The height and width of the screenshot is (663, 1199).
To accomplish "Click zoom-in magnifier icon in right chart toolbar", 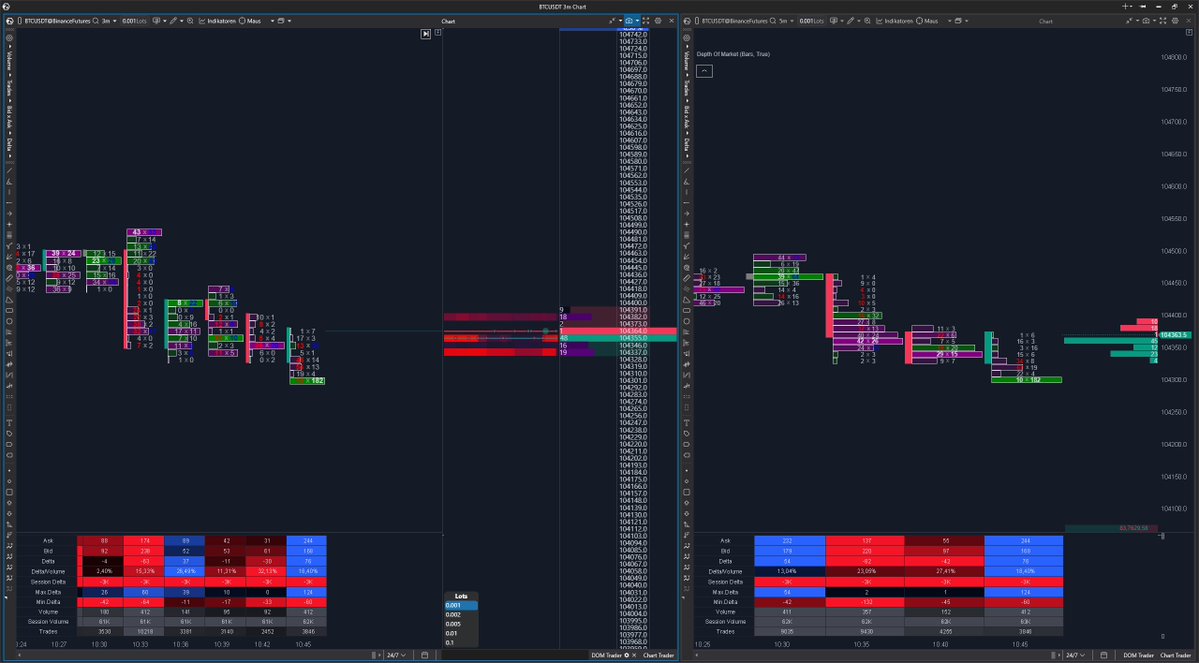I will click(x=867, y=21).
